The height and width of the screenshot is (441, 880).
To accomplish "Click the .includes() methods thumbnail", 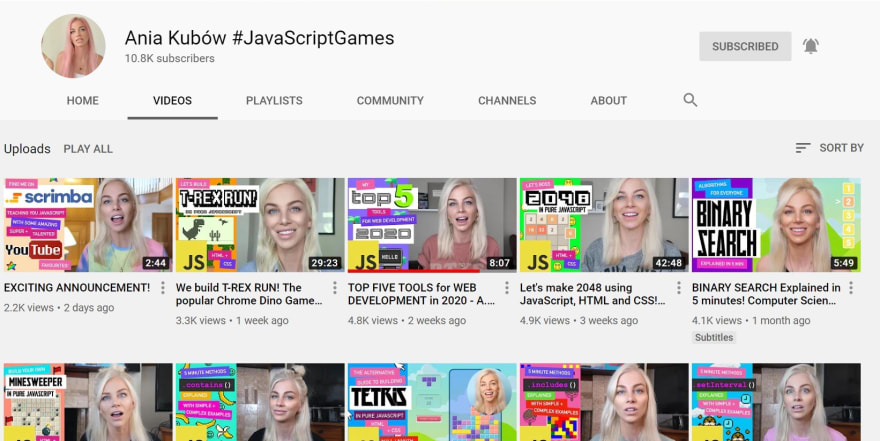I will point(604,402).
